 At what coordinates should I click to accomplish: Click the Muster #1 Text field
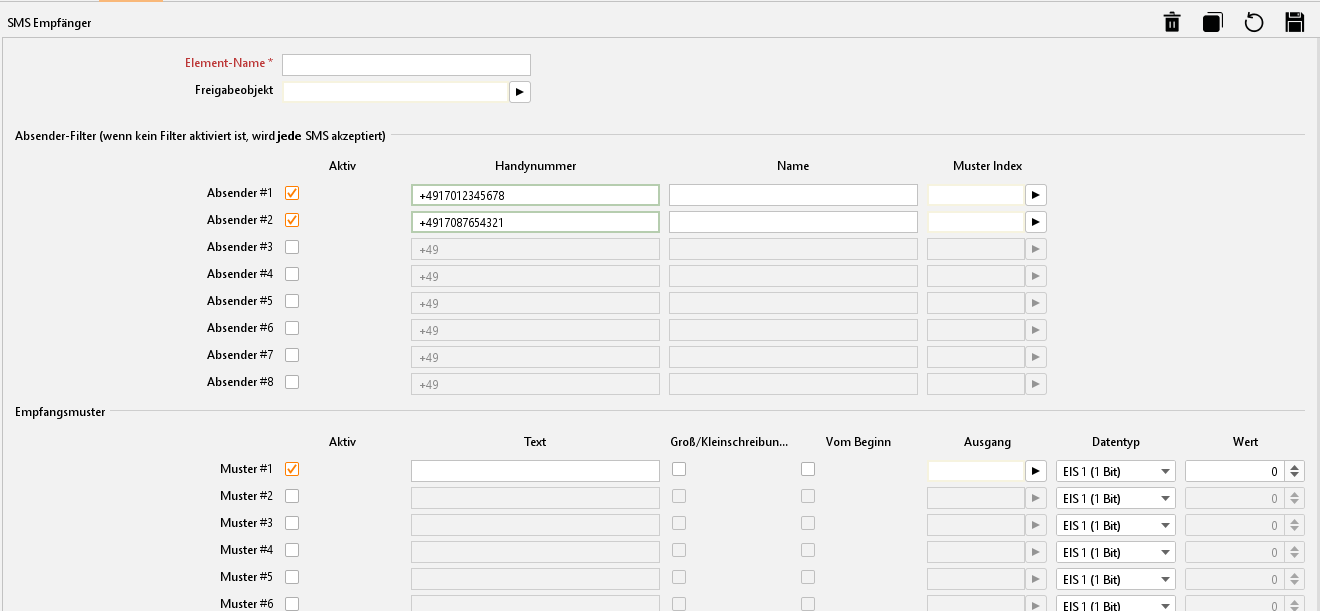coord(535,471)
